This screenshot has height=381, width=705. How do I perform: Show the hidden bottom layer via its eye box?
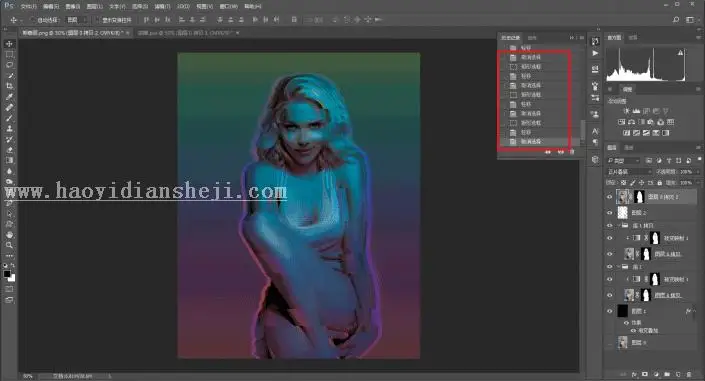[x=610, y=343]
